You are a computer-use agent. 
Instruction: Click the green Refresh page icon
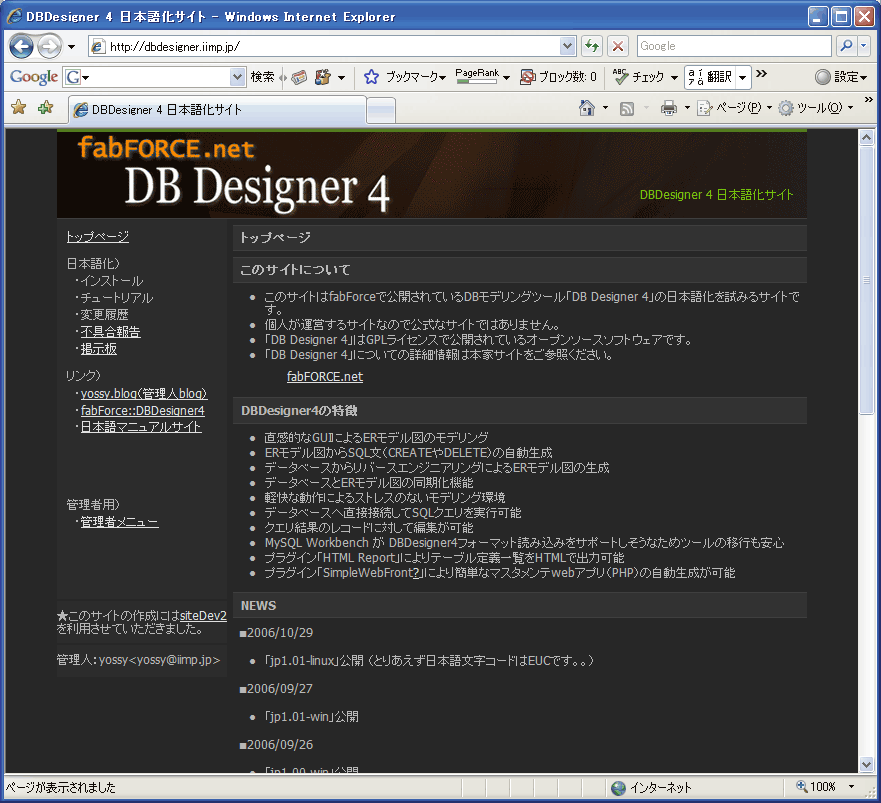[592, 46]
